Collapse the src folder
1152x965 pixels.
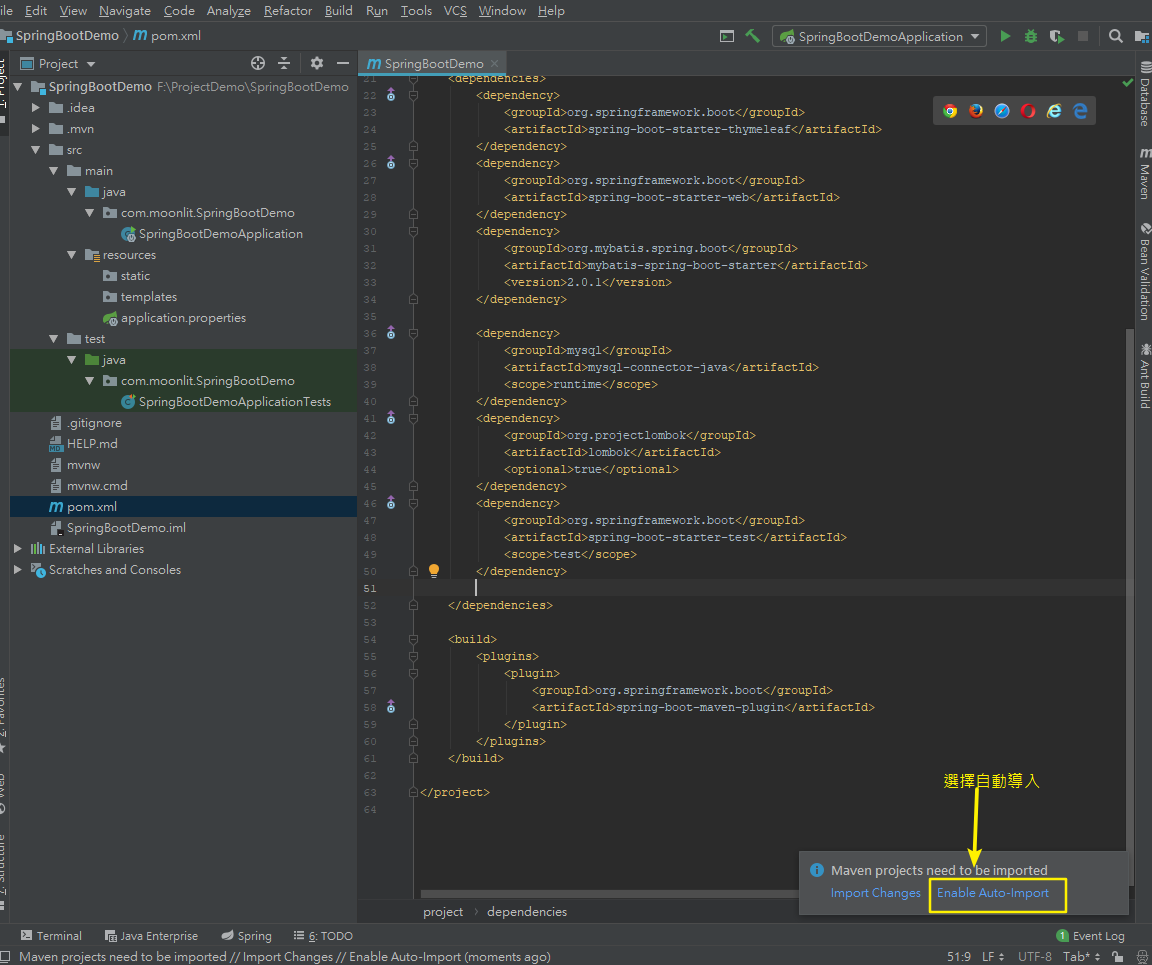pos(35,149)
